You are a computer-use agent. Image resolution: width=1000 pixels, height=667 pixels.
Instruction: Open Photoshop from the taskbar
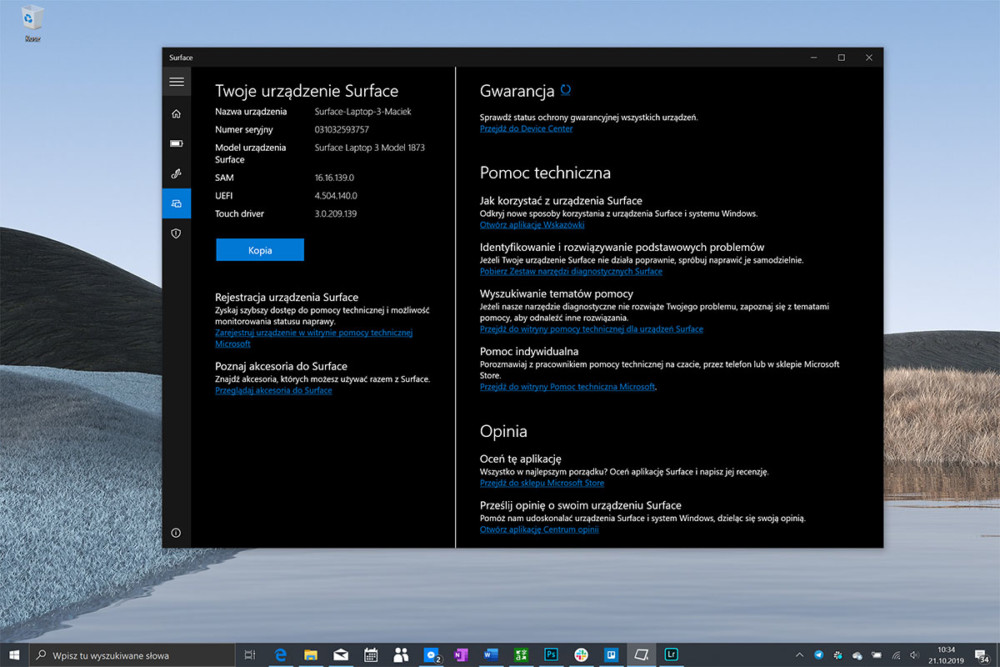pyautogui.click(x=551, y=655)
